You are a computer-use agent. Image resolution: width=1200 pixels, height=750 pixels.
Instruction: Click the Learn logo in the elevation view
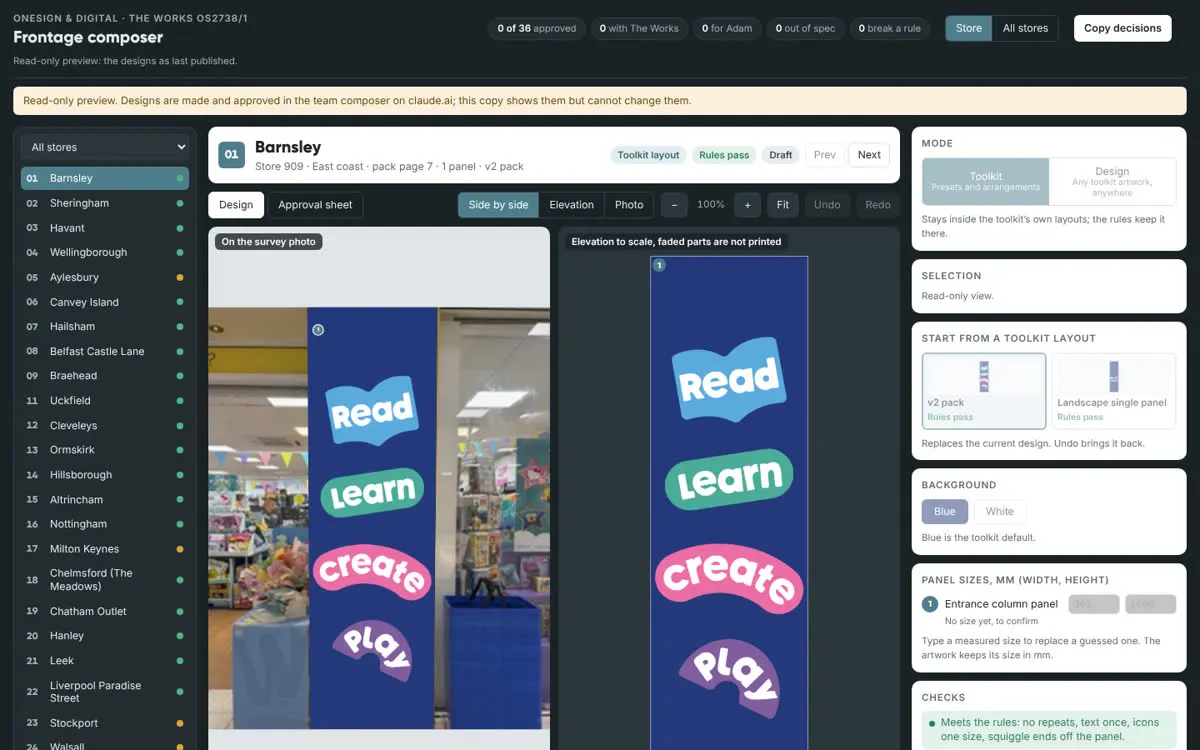(729, 477)
